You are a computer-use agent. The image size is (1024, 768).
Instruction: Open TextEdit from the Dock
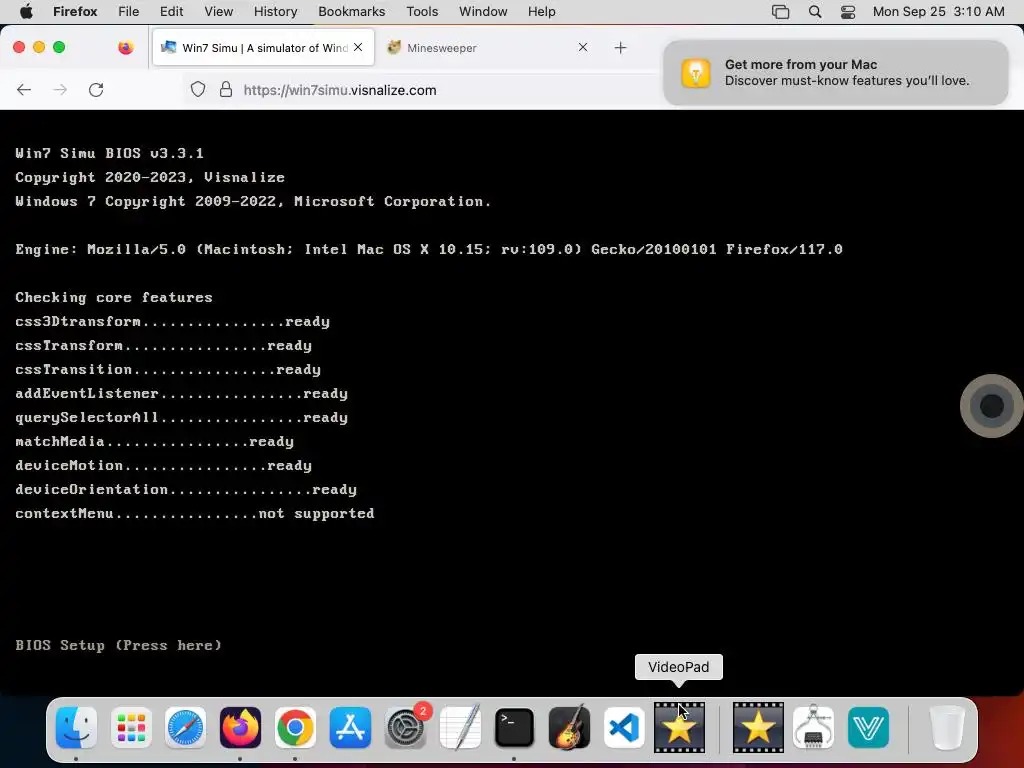click(x=460, y=727)
